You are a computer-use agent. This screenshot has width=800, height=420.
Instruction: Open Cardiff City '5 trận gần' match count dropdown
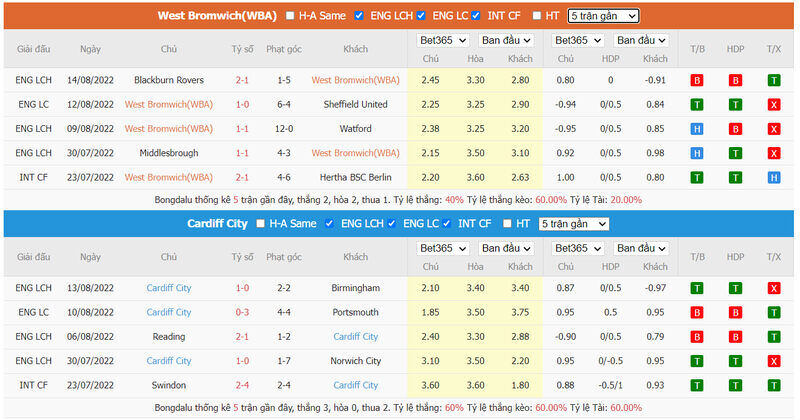click(x=573, y=224)
